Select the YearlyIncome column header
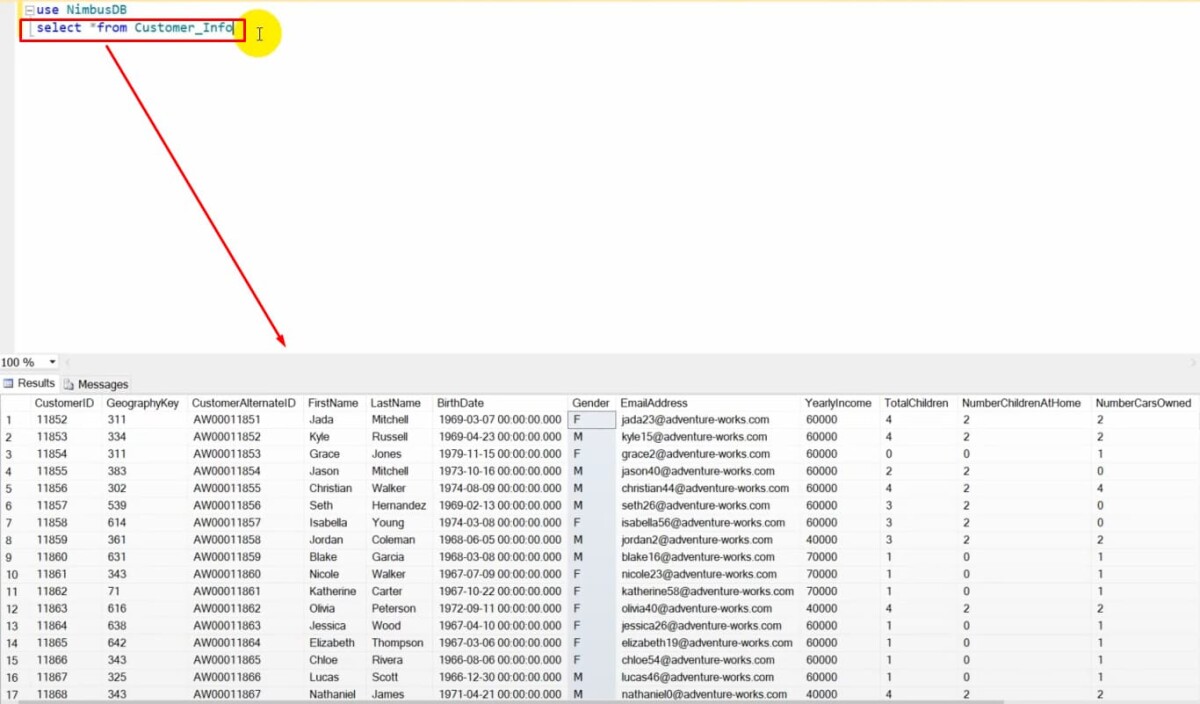1200x704 pixels. [838, 402]
